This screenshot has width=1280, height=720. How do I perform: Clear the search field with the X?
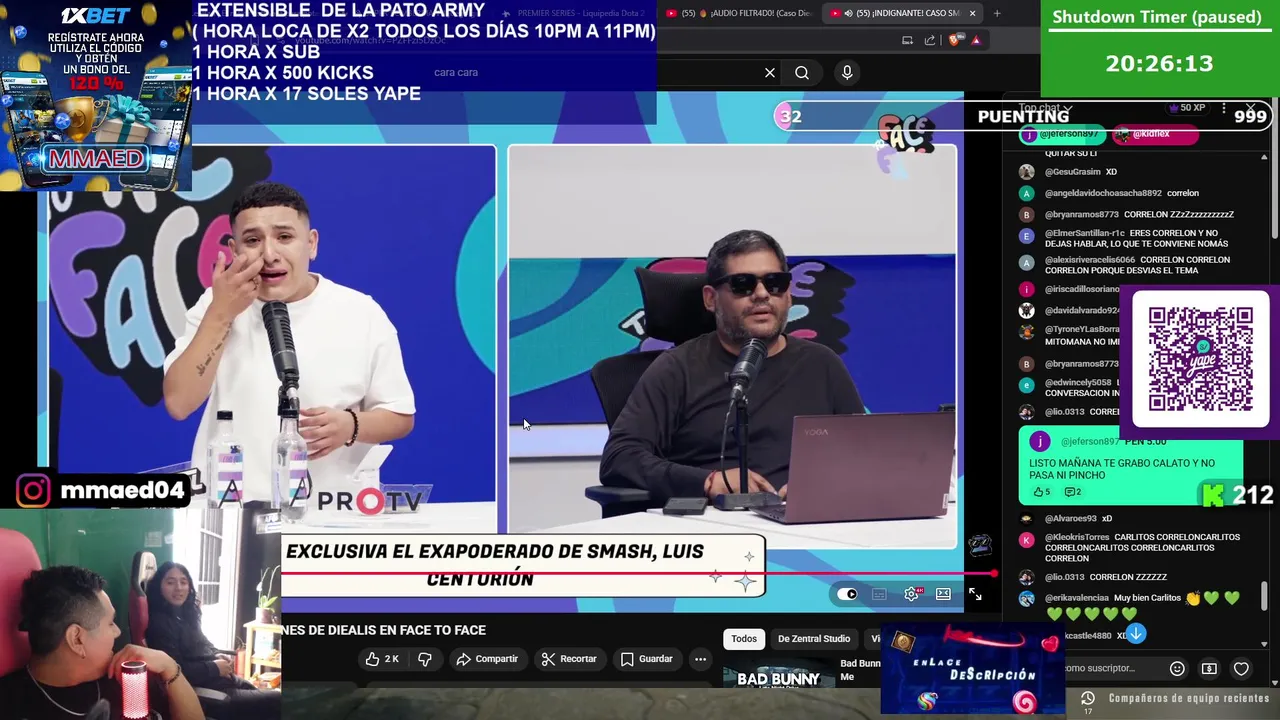point(770,72)
